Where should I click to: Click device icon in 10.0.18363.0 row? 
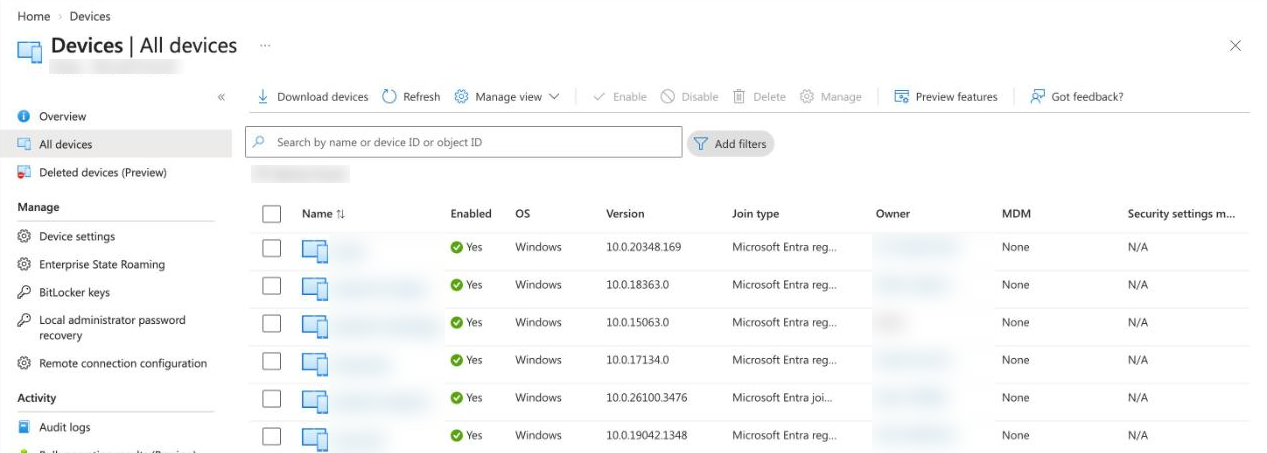point(315,288)
